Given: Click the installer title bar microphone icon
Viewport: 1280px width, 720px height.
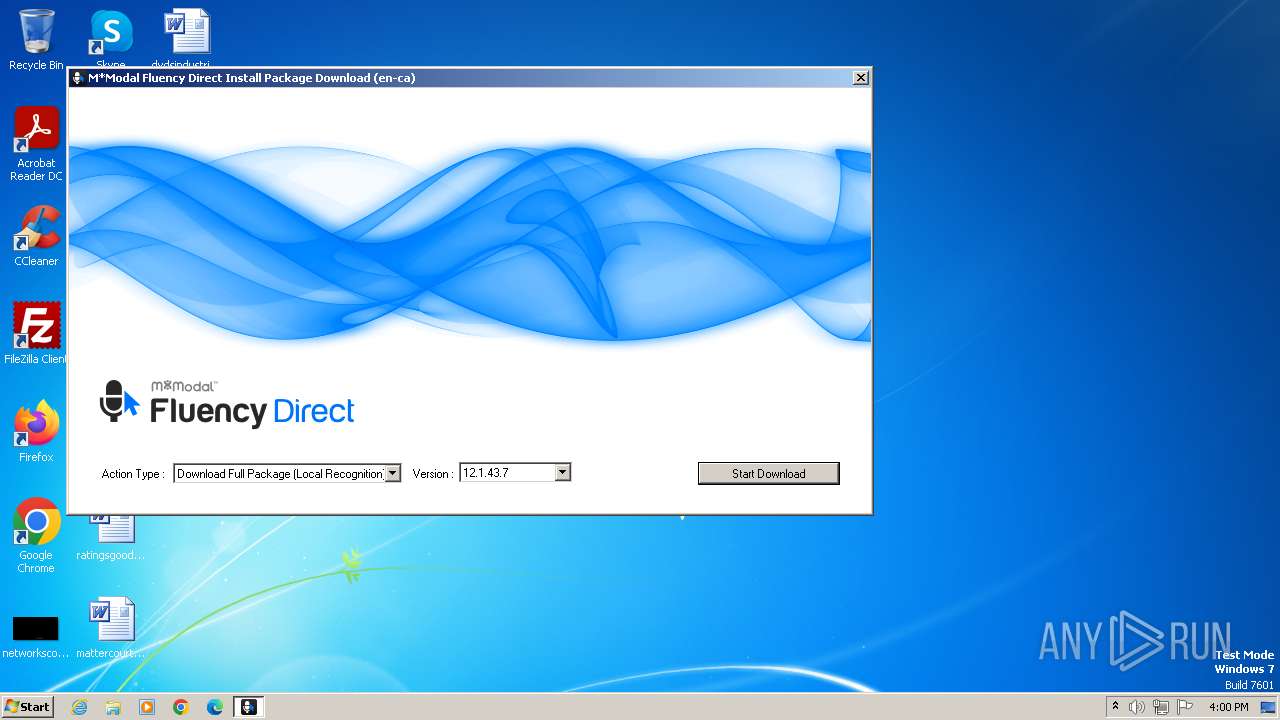Looking at the screenshot, I should 78,77.
